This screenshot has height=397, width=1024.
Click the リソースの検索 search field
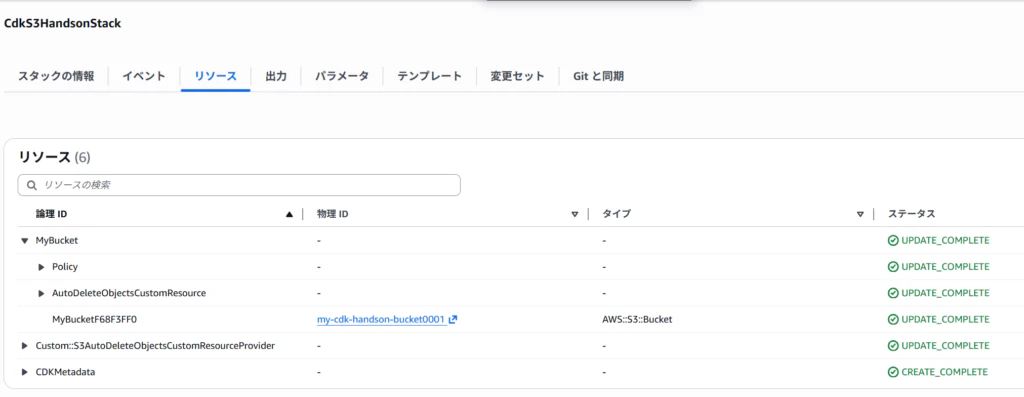(x=239, y=185)
